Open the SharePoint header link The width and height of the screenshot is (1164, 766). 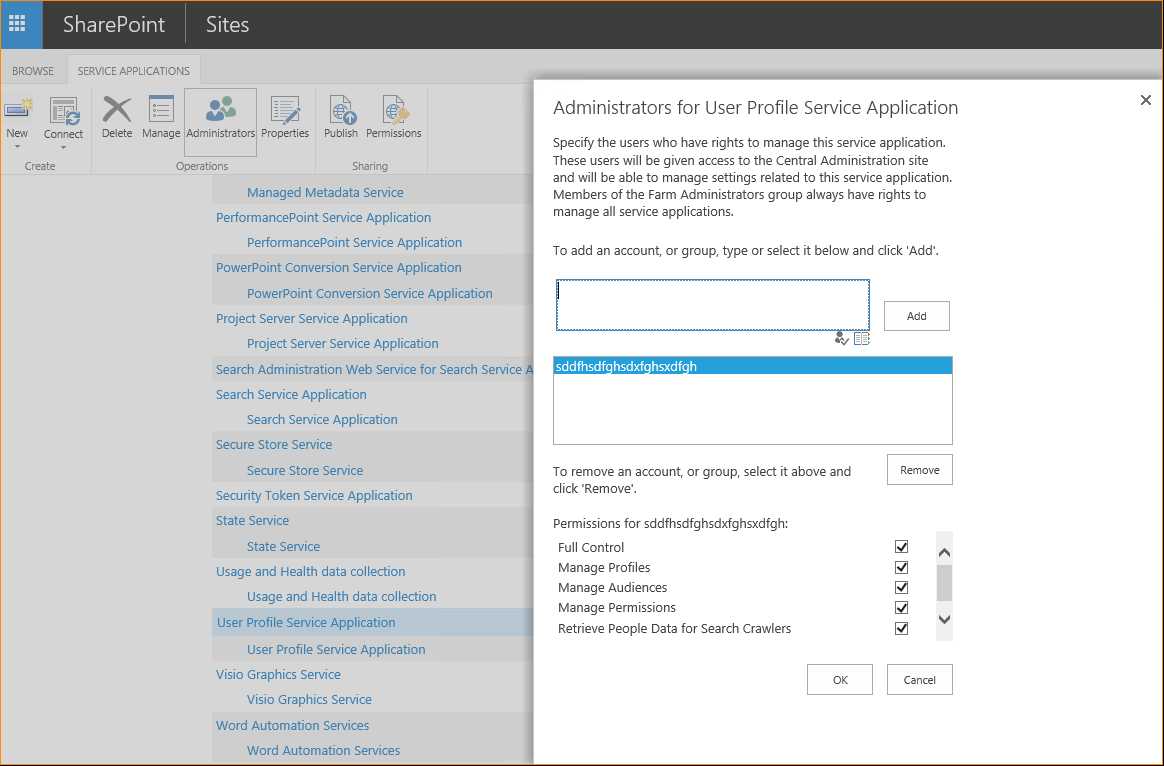[x=114, y=24]
